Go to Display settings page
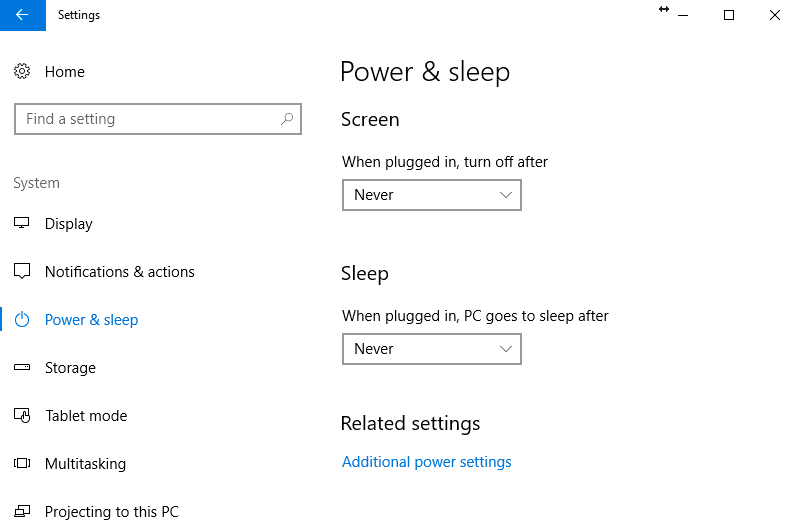The image size is (790, 524). [x=69, y=224]
